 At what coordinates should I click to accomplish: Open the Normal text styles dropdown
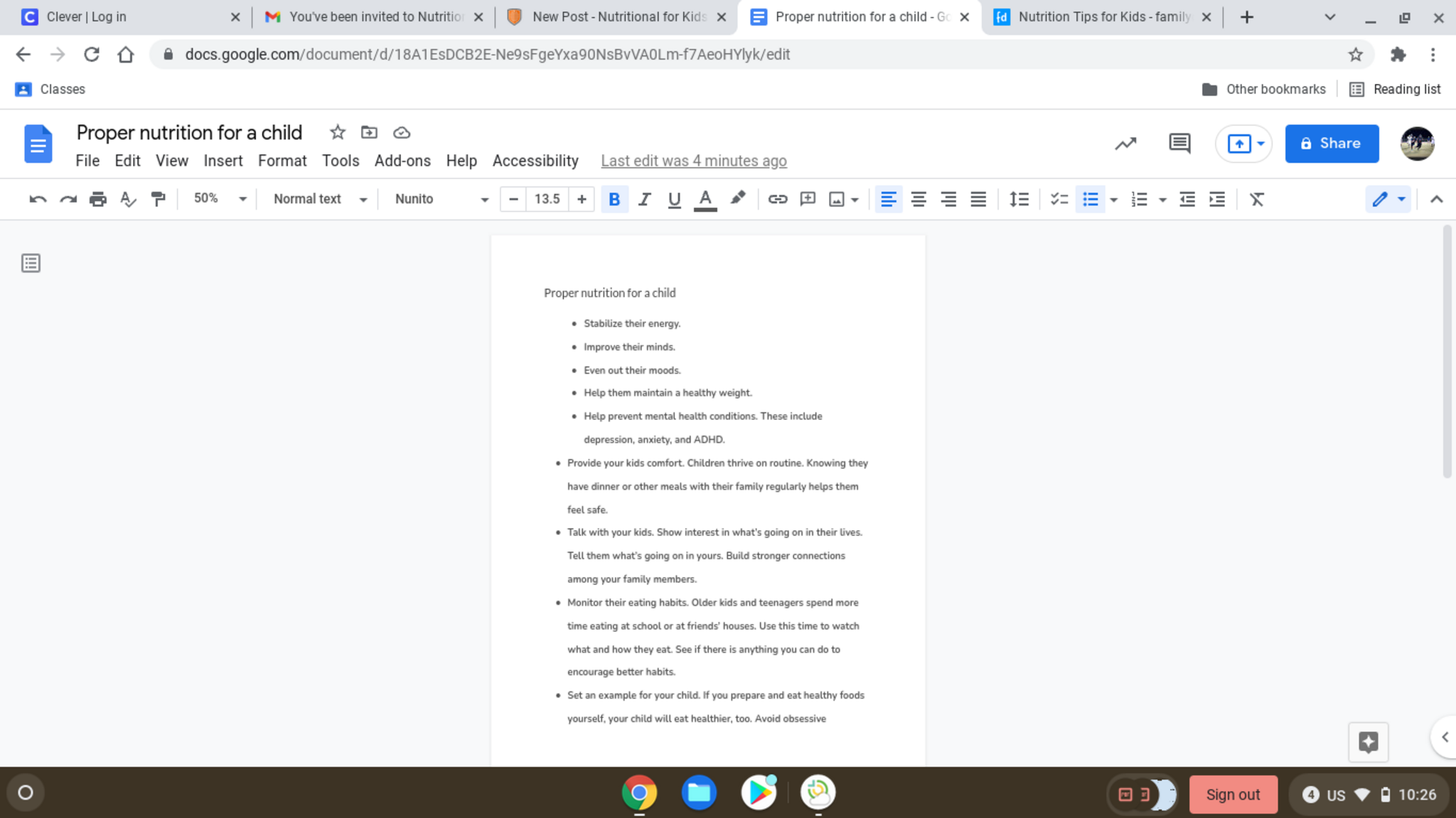pos(320,199)
